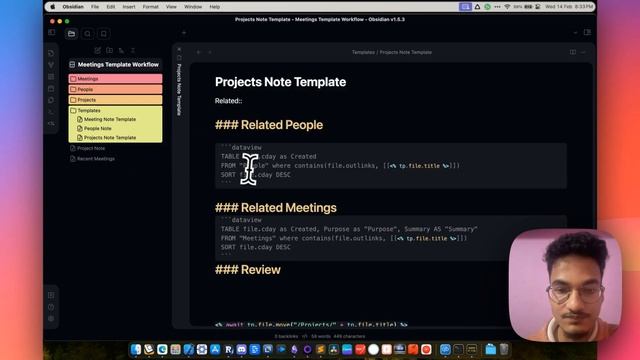Click the pencil editing mode status icon

click(304, 336)
